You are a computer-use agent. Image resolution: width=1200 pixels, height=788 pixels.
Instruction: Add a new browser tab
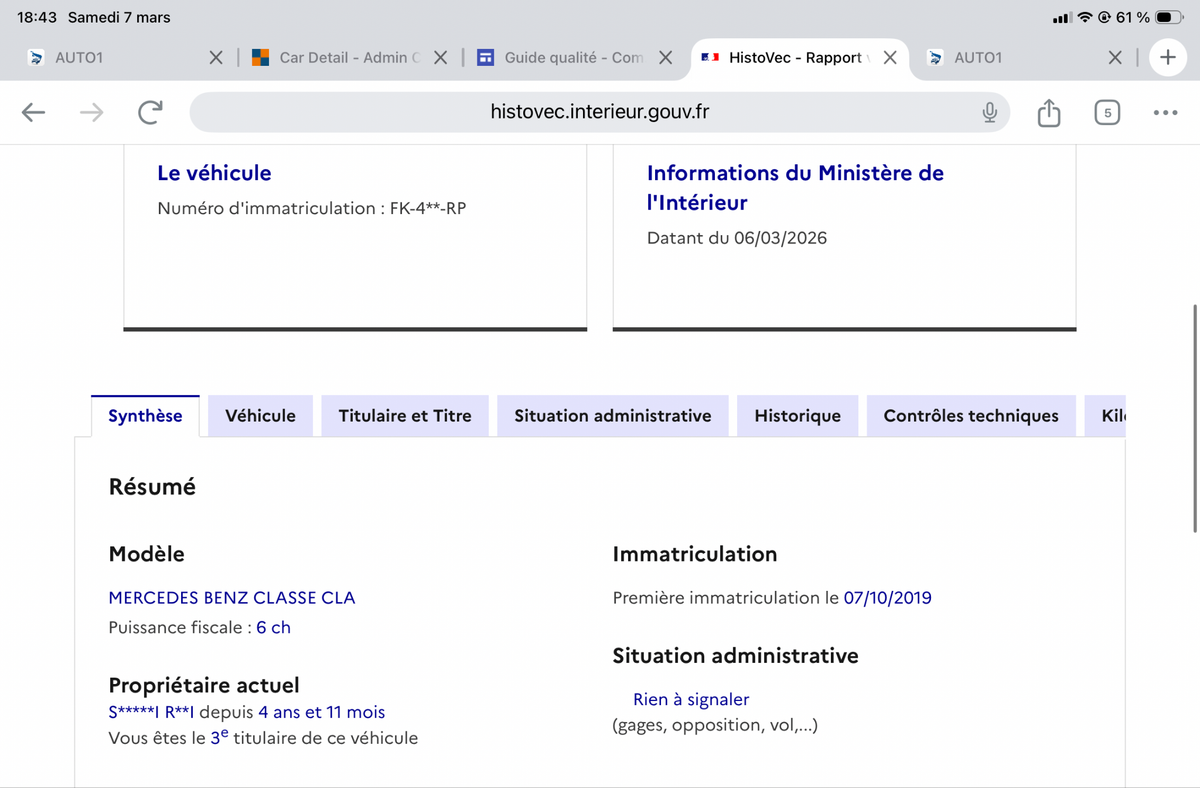click(x=1167, y=58)
